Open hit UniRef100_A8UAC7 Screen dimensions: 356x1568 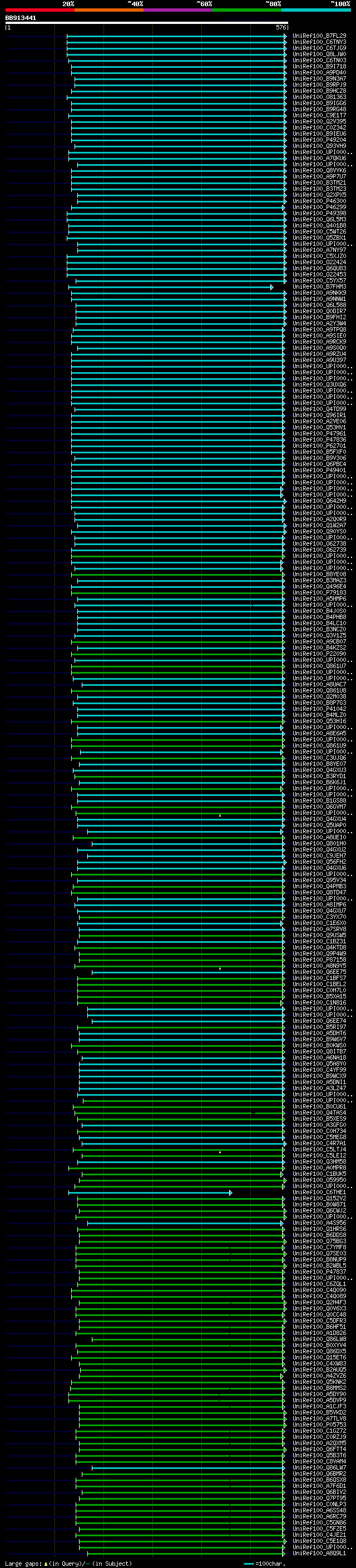[x=319, y=684]
